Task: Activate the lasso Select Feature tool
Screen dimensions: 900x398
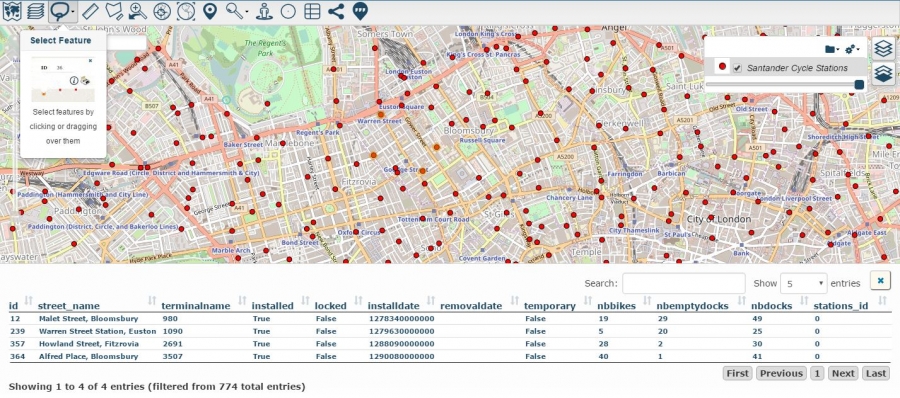Action: pyautogui.click(x=59, y=11)
